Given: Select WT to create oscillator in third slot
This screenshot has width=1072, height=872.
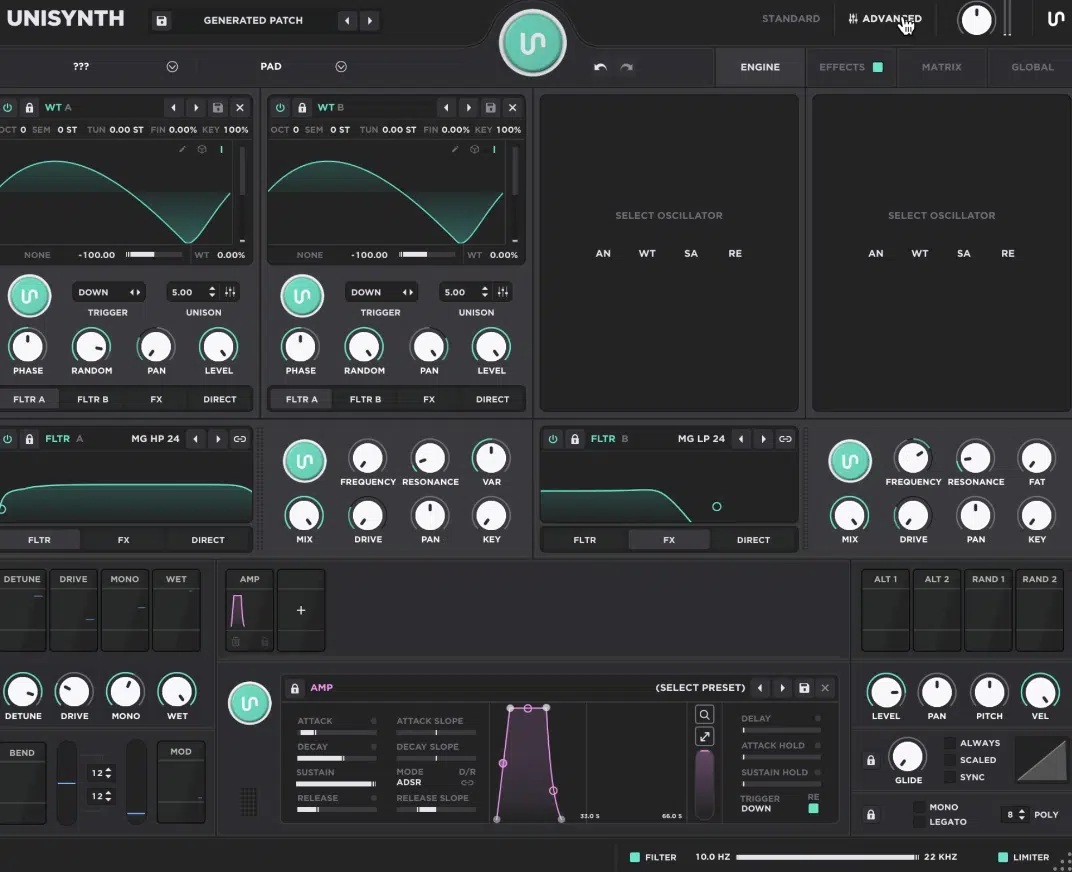Looking at the screenshot, I should click(x=647, y=253).
